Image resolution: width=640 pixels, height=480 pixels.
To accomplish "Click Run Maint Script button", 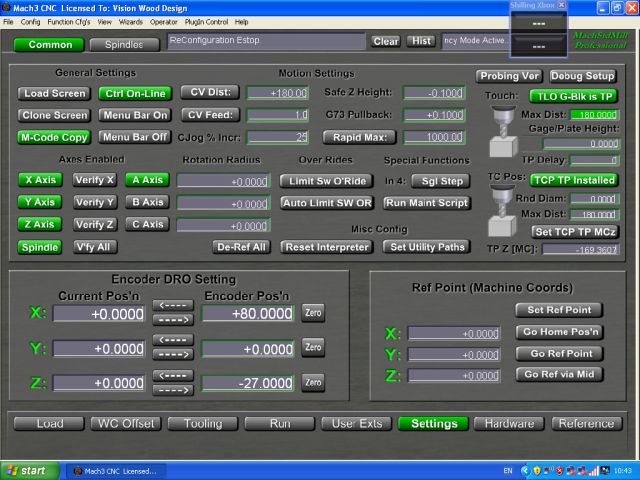I will click(x=427, y=203).
